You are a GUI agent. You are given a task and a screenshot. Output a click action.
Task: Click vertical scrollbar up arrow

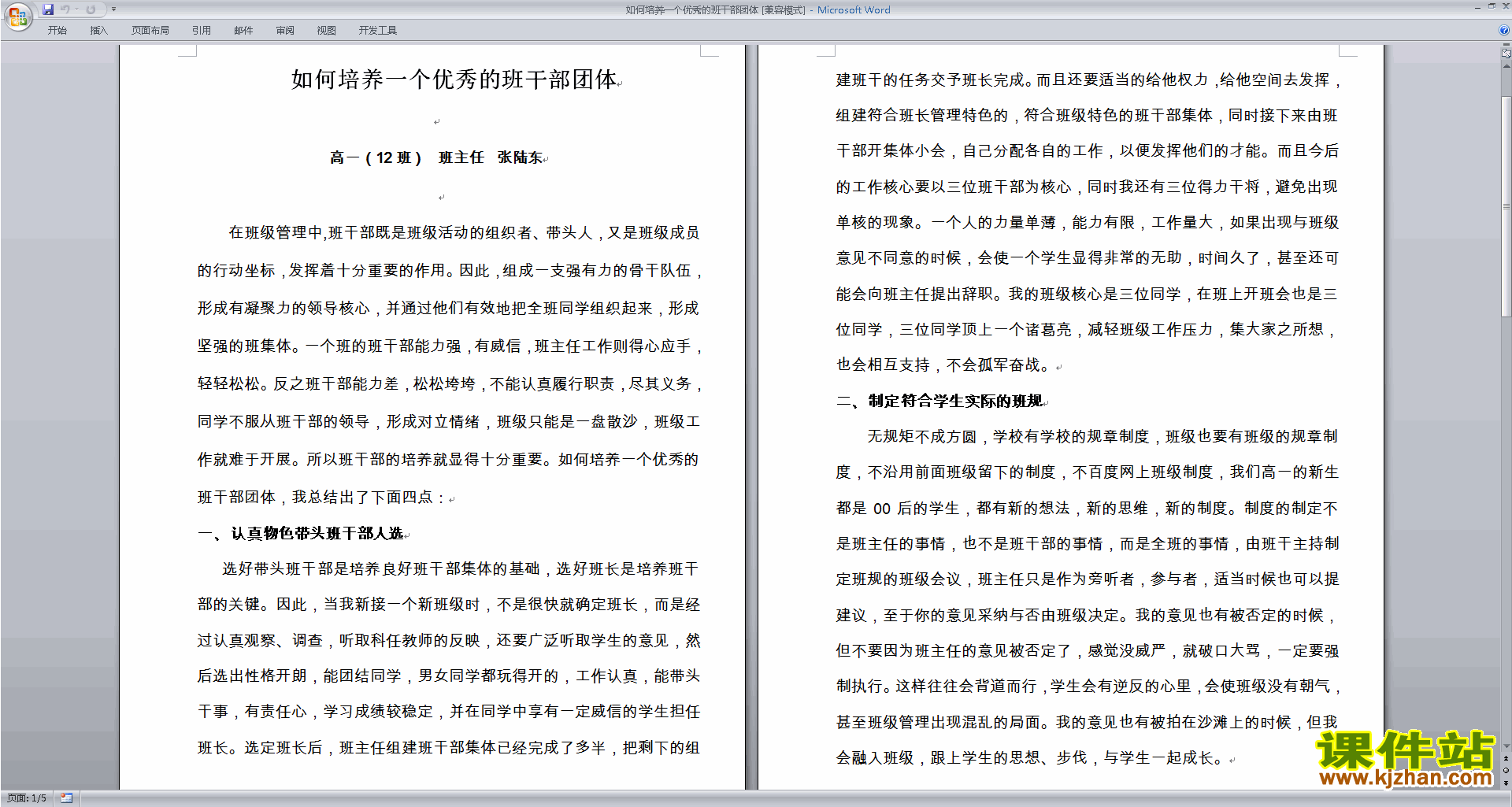coord(1506,65)
